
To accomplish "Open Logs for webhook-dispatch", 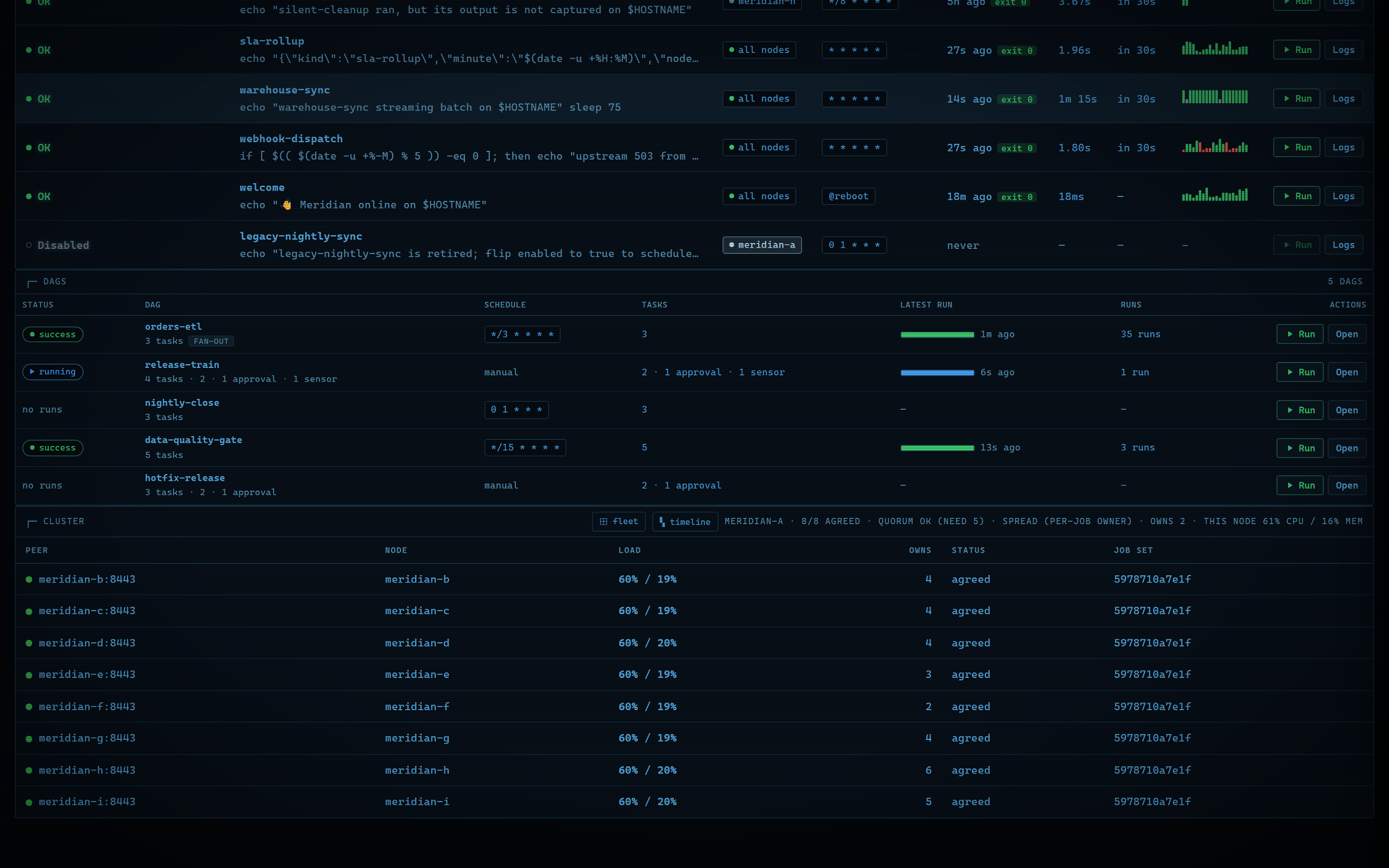I will click(1343, 148).
